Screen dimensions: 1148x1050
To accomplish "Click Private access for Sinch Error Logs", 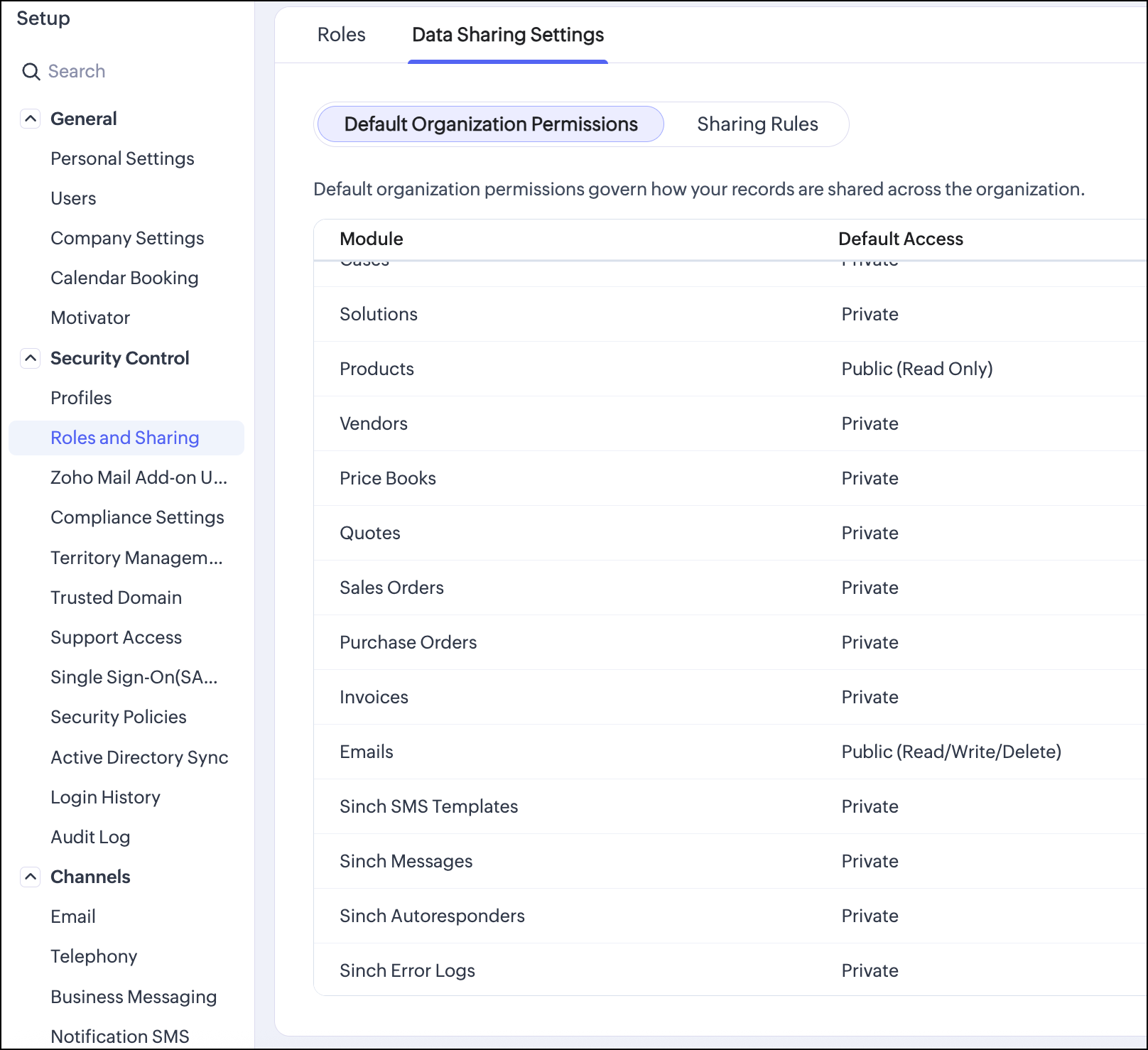I will [x=870, y=970].
